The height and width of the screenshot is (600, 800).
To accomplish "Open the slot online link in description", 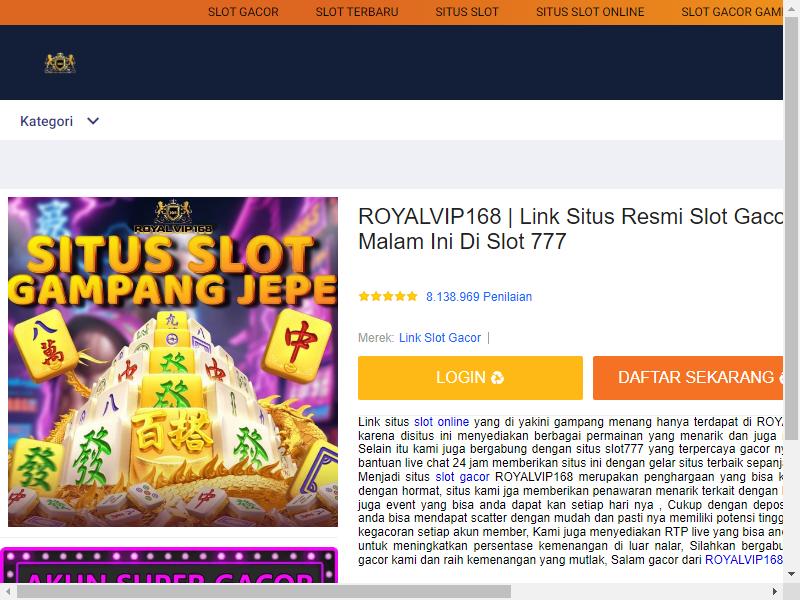I will (x=441, y=422).
